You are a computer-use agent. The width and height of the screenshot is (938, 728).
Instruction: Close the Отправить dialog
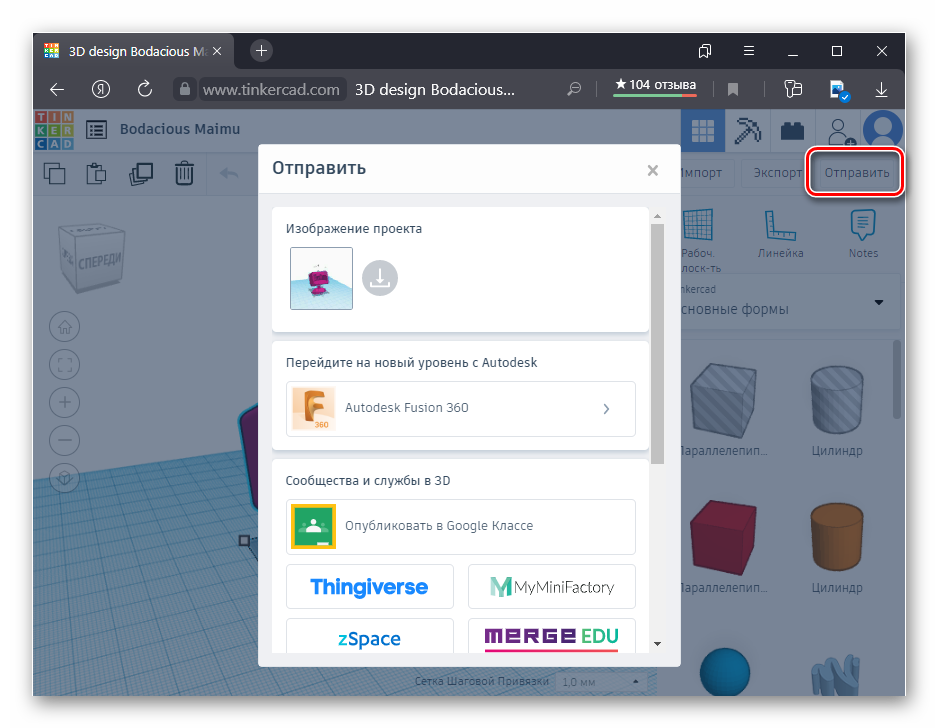pyautogui.click(x=652, y=170)
